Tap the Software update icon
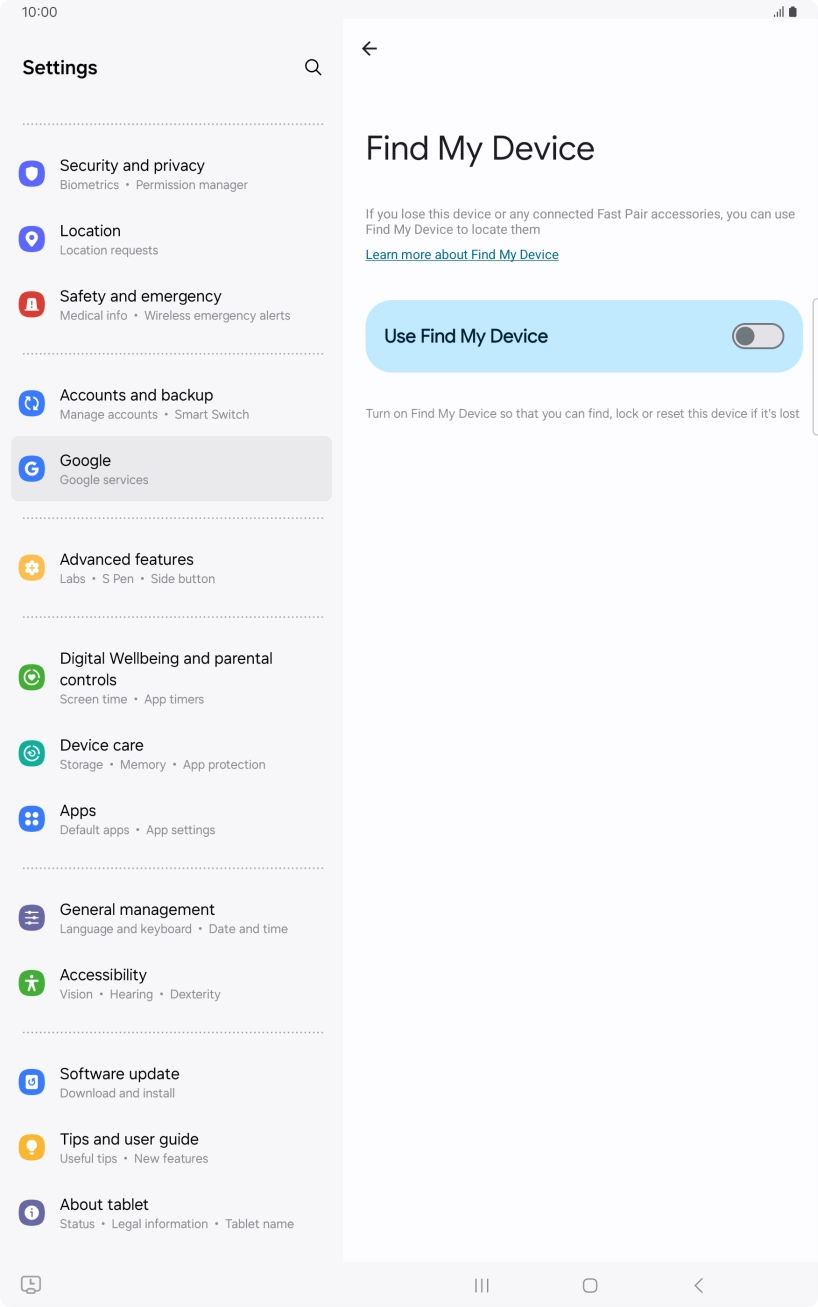Screen dimensions: 818x1307 tap(32, 1082)
